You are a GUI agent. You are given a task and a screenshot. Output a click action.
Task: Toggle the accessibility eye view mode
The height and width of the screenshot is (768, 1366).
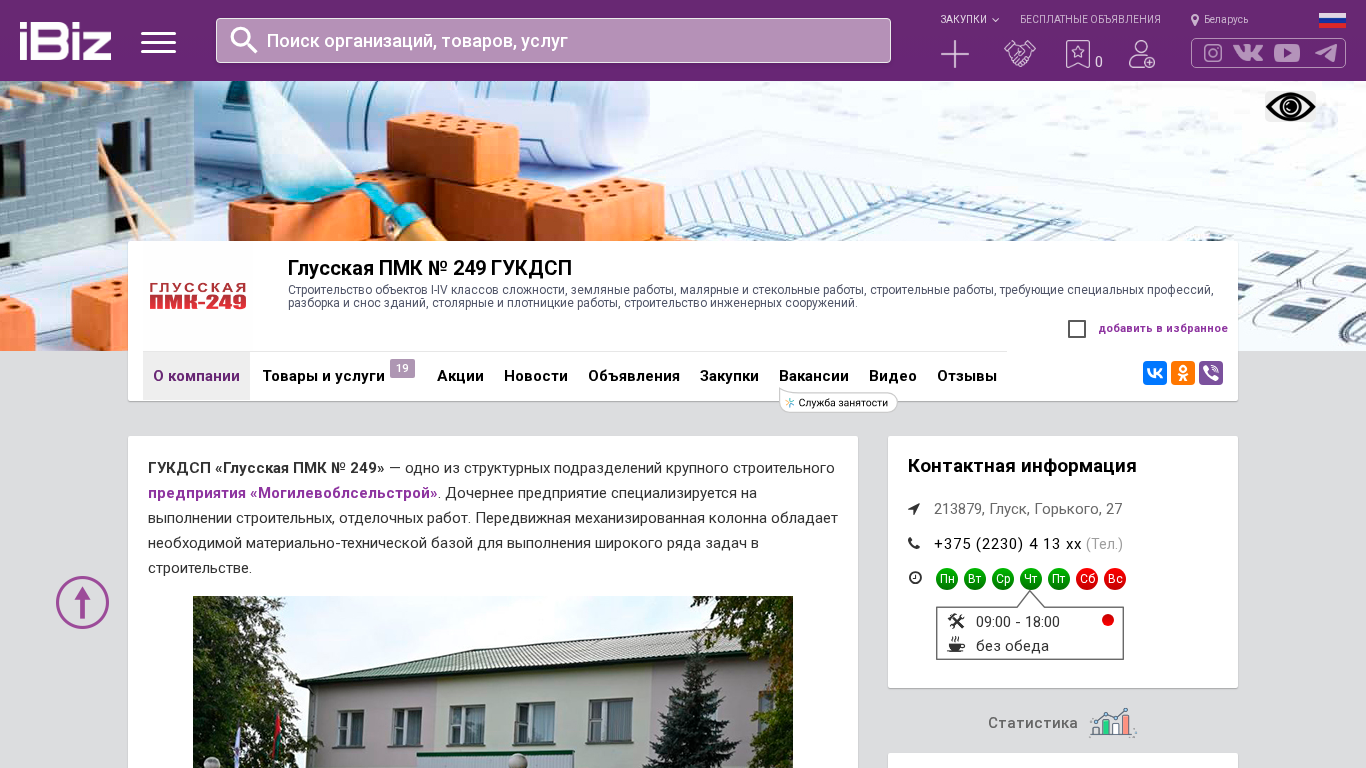pos(1290,107)
